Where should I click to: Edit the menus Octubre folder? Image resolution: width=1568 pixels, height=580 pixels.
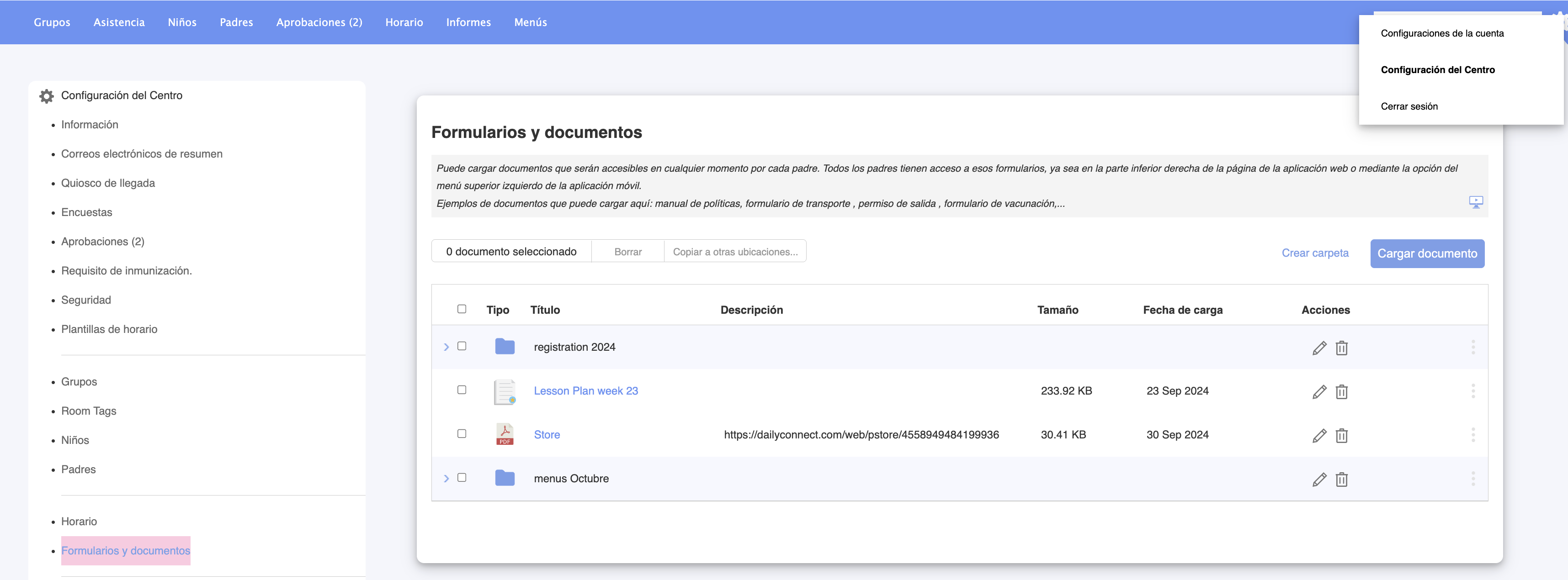1318,479
